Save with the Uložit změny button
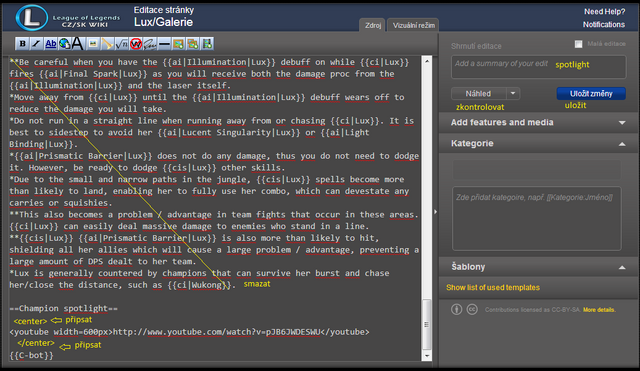The width and height of the screenshot is (640, 371). (x=591, y=93)
